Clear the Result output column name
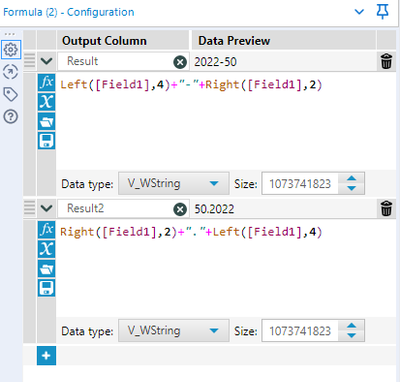This screenshot has height=382, width=400. [180, 62]
